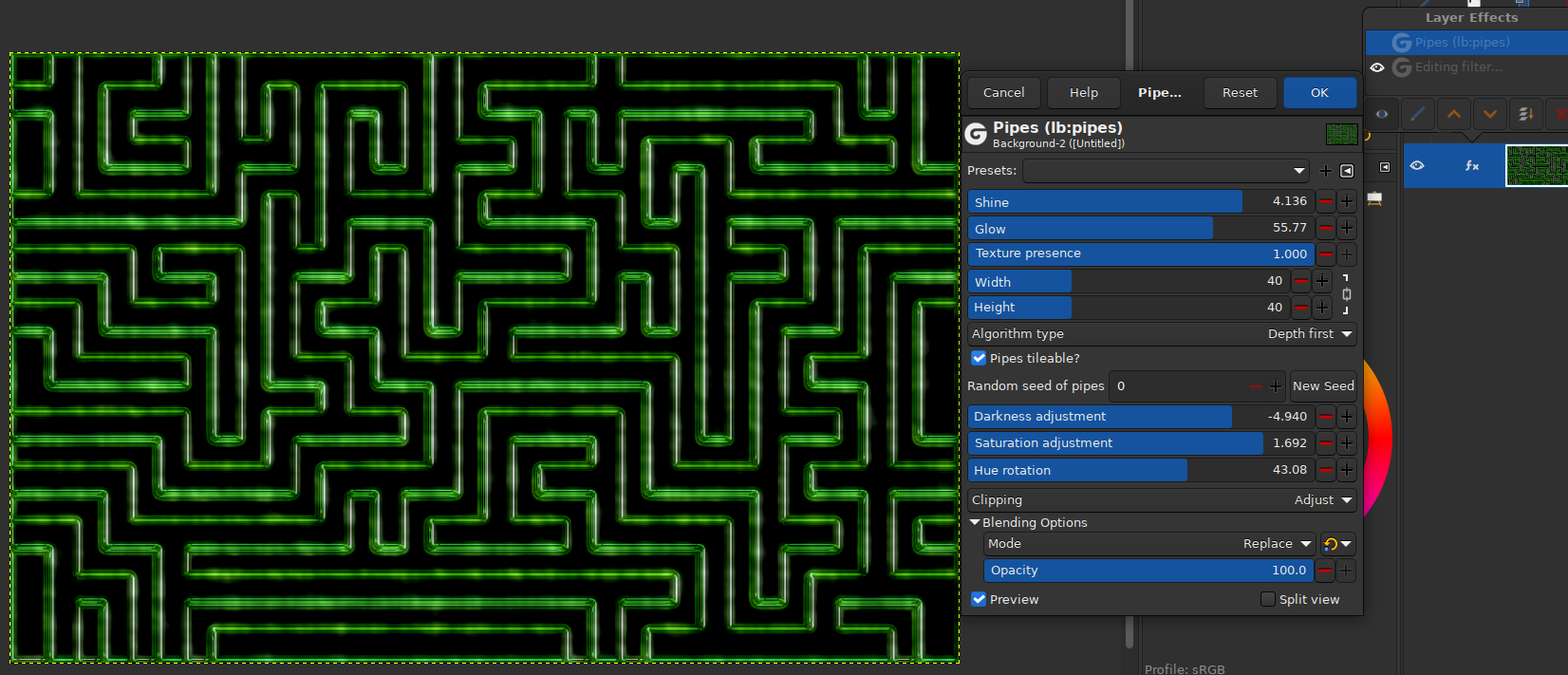Image resolution: width=1568 pixels, height=675 pixels.
Task: Increase Shine value with the plus button
Action: [x=1346, y=201]
